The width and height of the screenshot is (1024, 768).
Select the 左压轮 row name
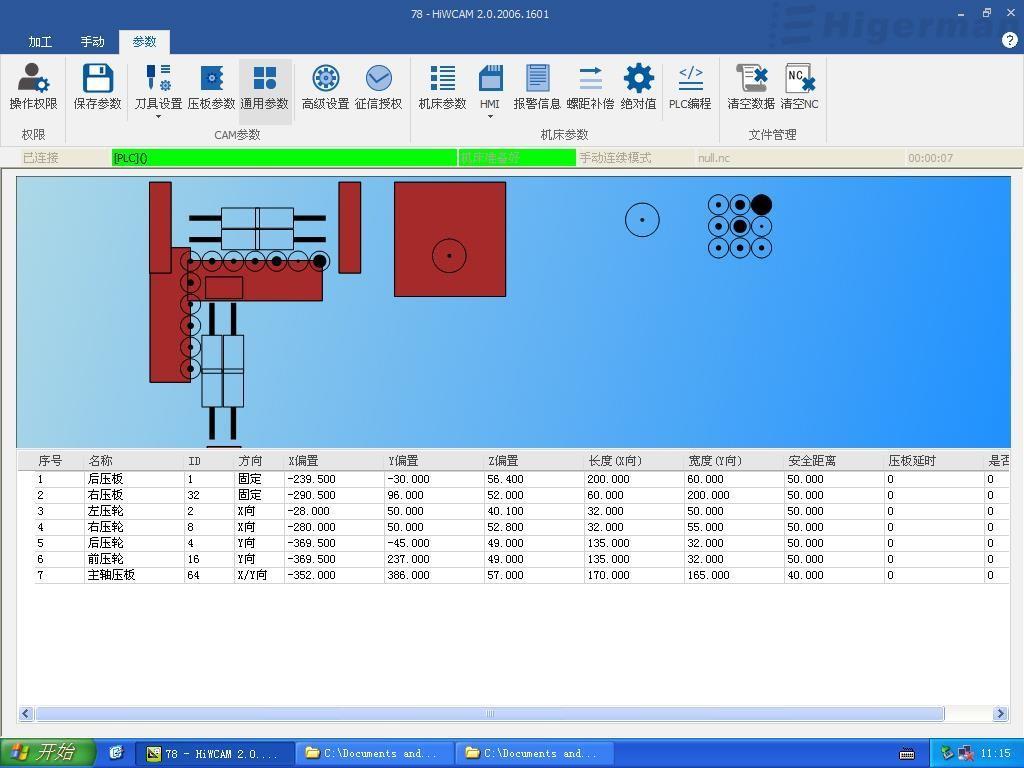point(105,511)
